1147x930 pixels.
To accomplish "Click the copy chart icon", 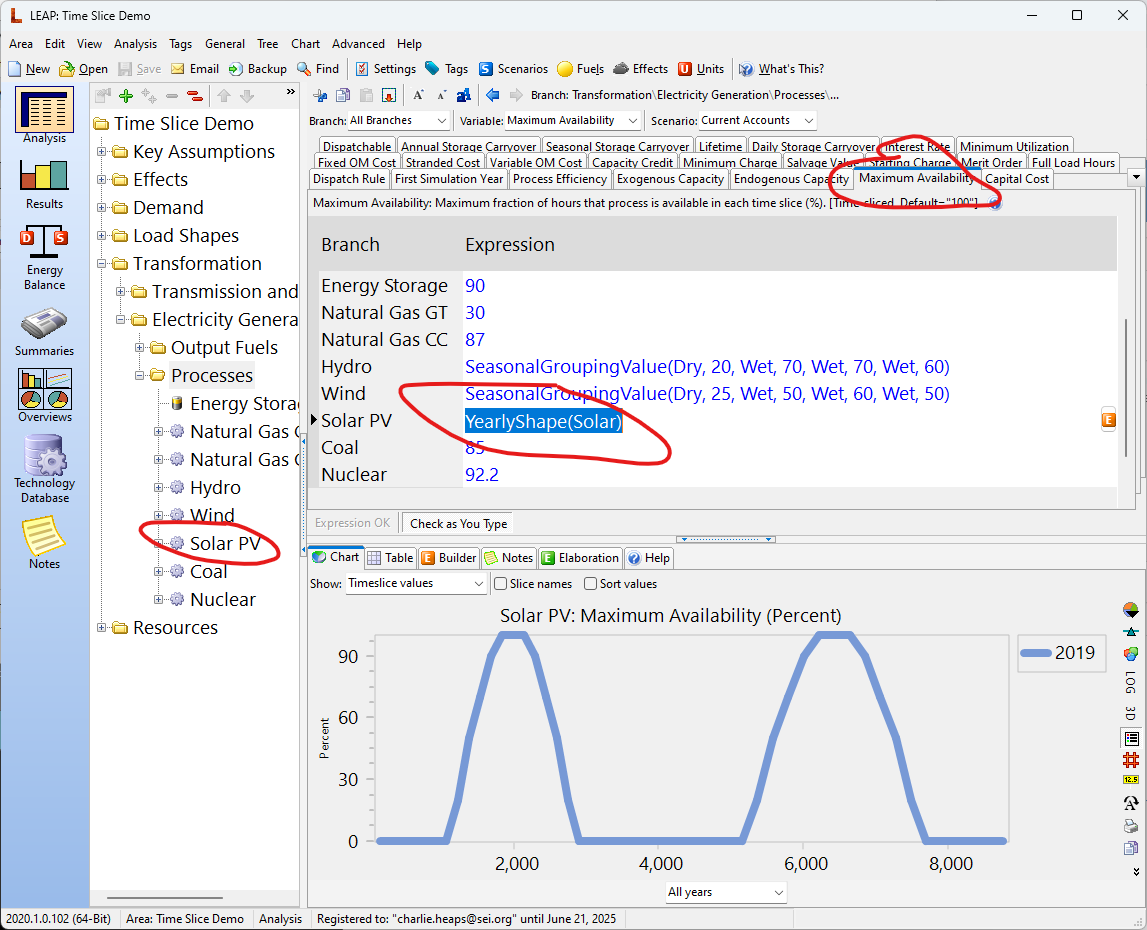I will [x=1131, y=848].
